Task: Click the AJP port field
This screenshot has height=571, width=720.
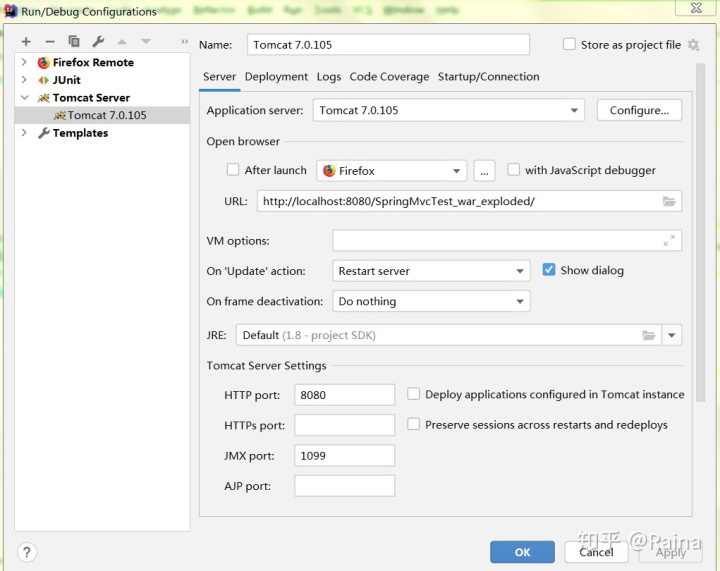Action: [344, 486]
